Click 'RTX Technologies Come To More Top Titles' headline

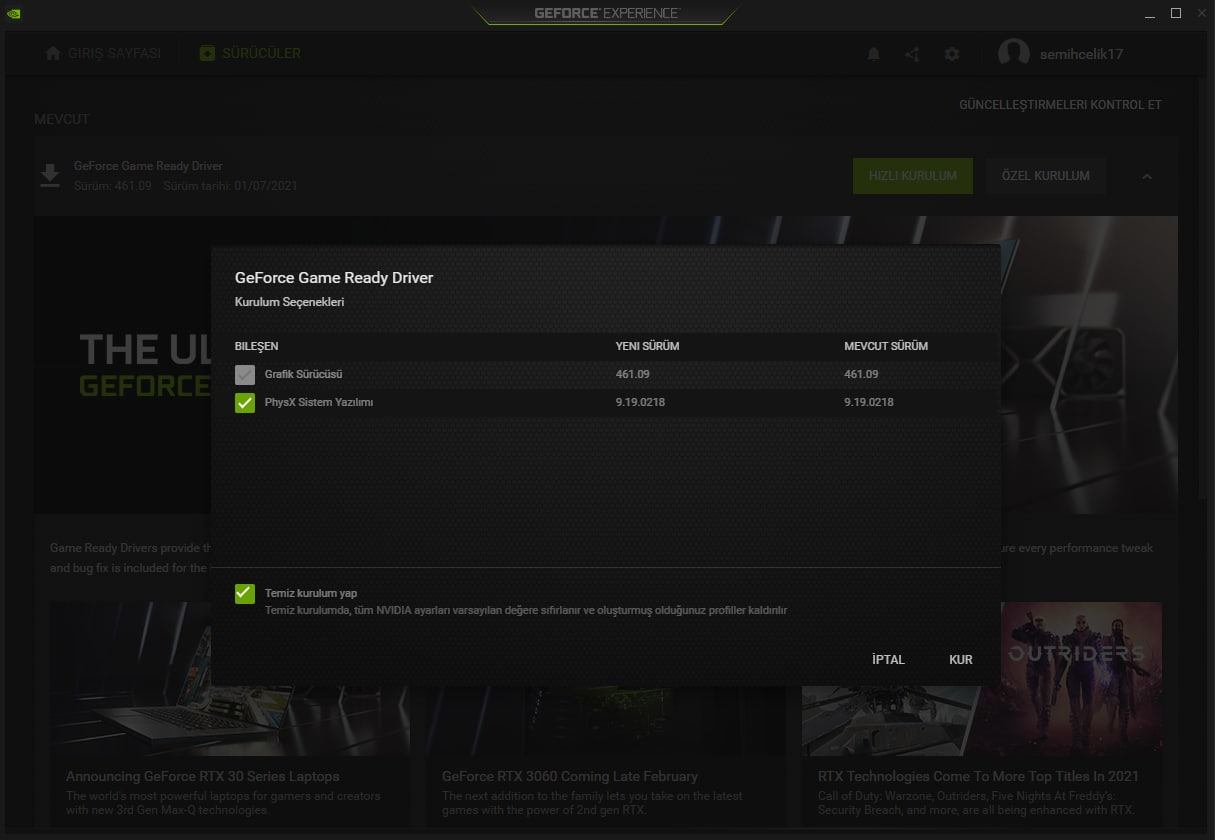click(978, 776)
